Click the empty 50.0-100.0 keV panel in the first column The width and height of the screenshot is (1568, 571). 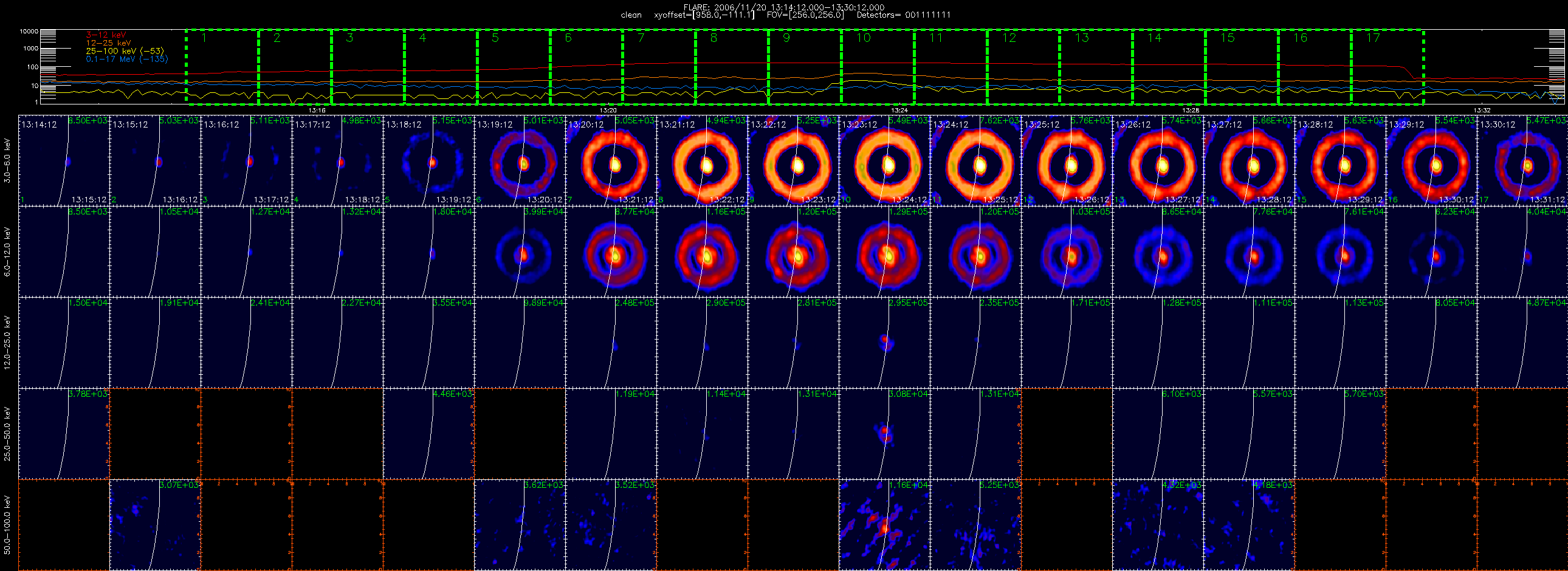[64, 525]
